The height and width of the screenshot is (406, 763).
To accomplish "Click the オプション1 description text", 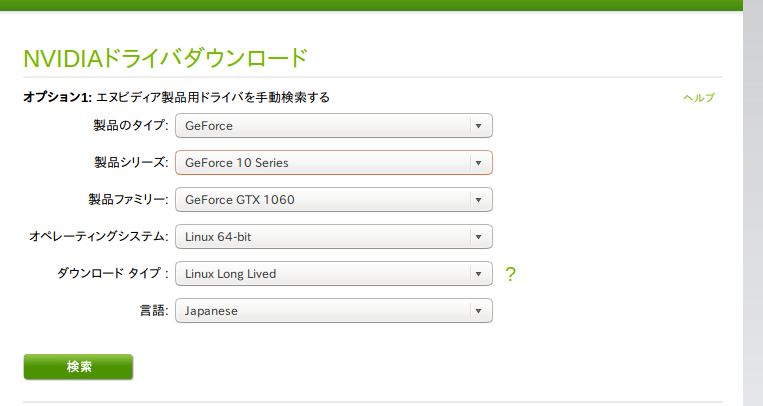I will click(177, 97).
